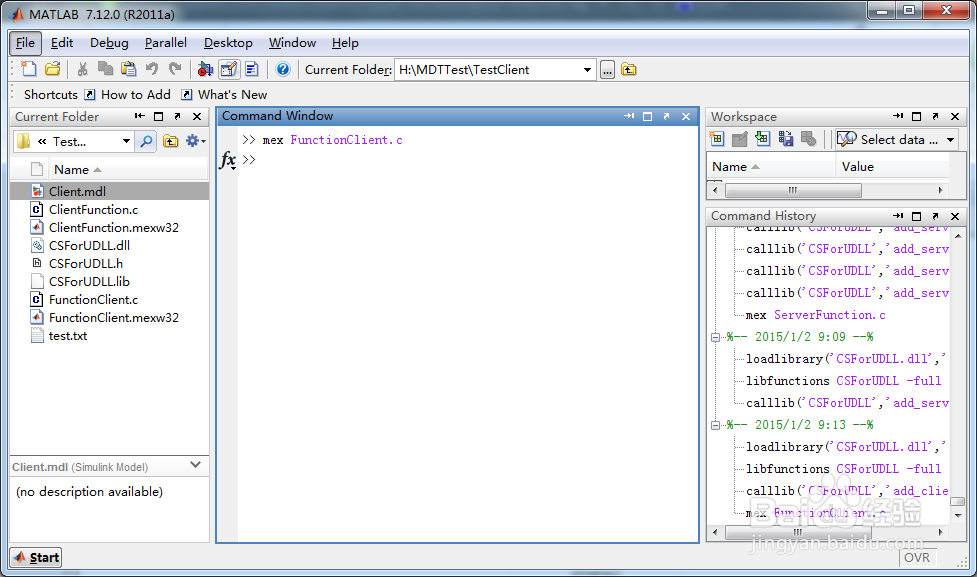The width and height of the screenshot is (977, 577).
Task: Open the Test... folder path dropdown arrow
Action: [126, 141]
